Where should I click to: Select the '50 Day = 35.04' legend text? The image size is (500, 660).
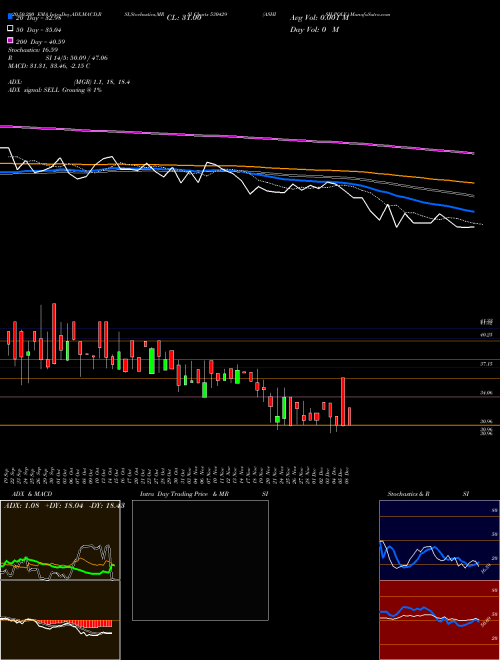39,29
